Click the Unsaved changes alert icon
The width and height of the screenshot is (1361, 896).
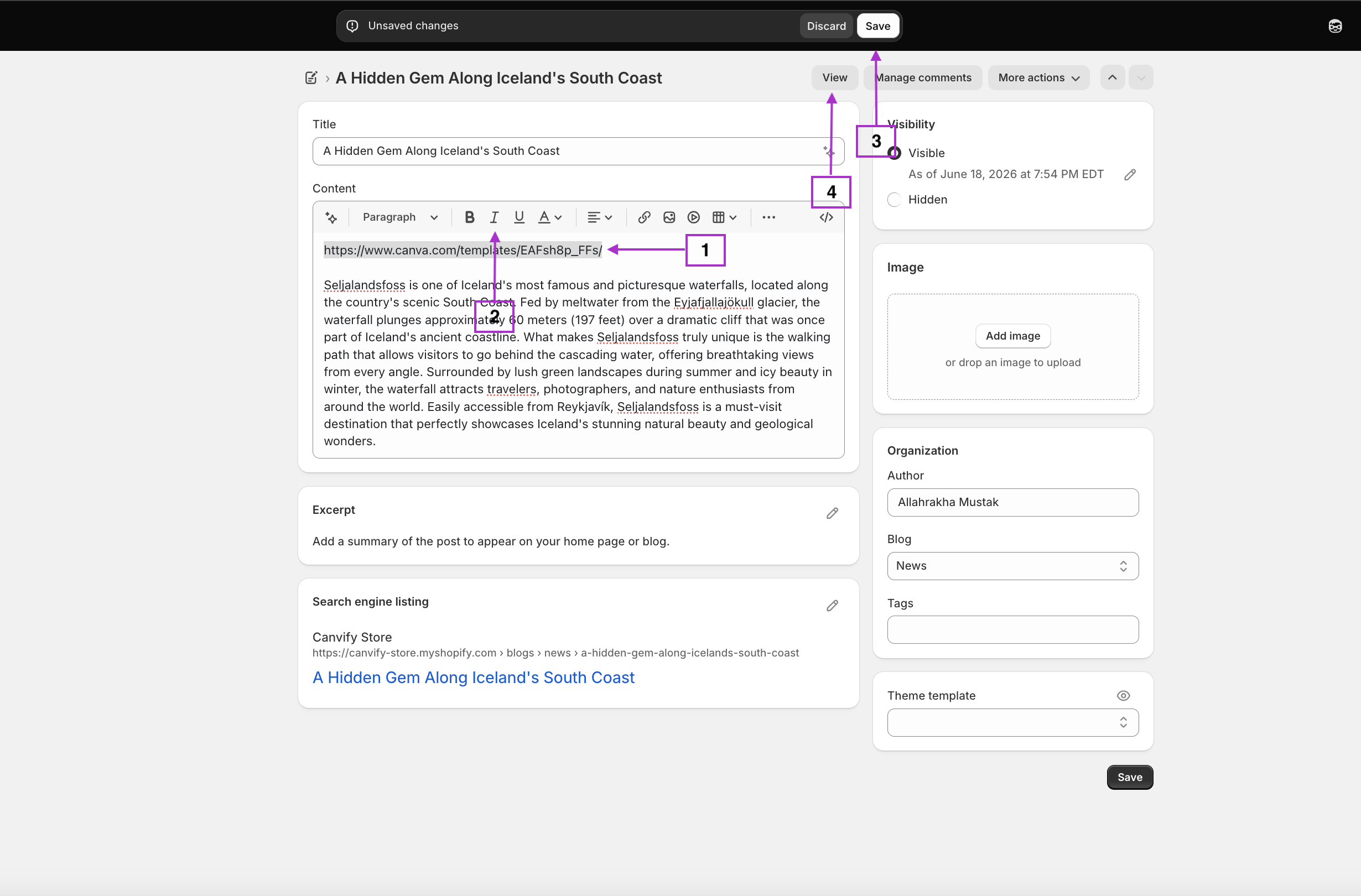[352, 27]
